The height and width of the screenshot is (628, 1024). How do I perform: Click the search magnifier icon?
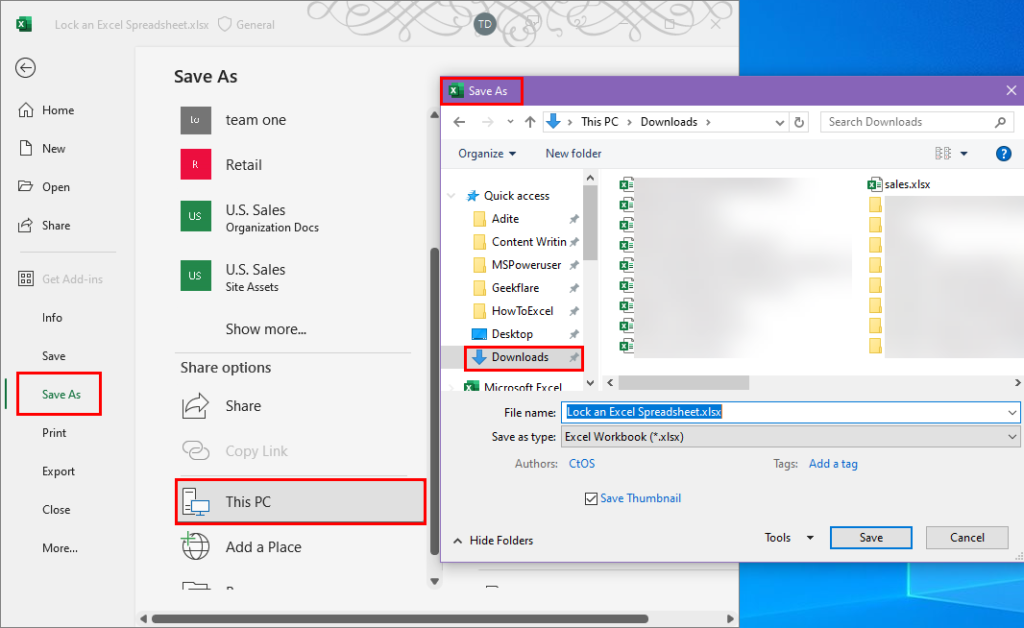point(1000,122)
